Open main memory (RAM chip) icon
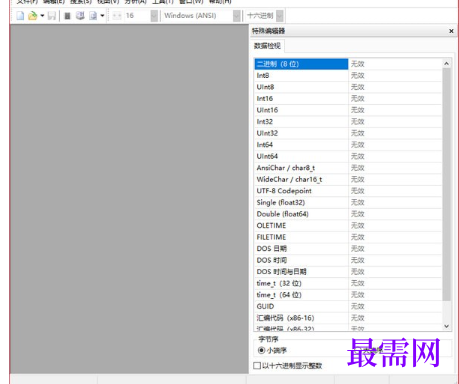Image resolution: width=459 pixels, height=384 pixels. click(67, 16)
